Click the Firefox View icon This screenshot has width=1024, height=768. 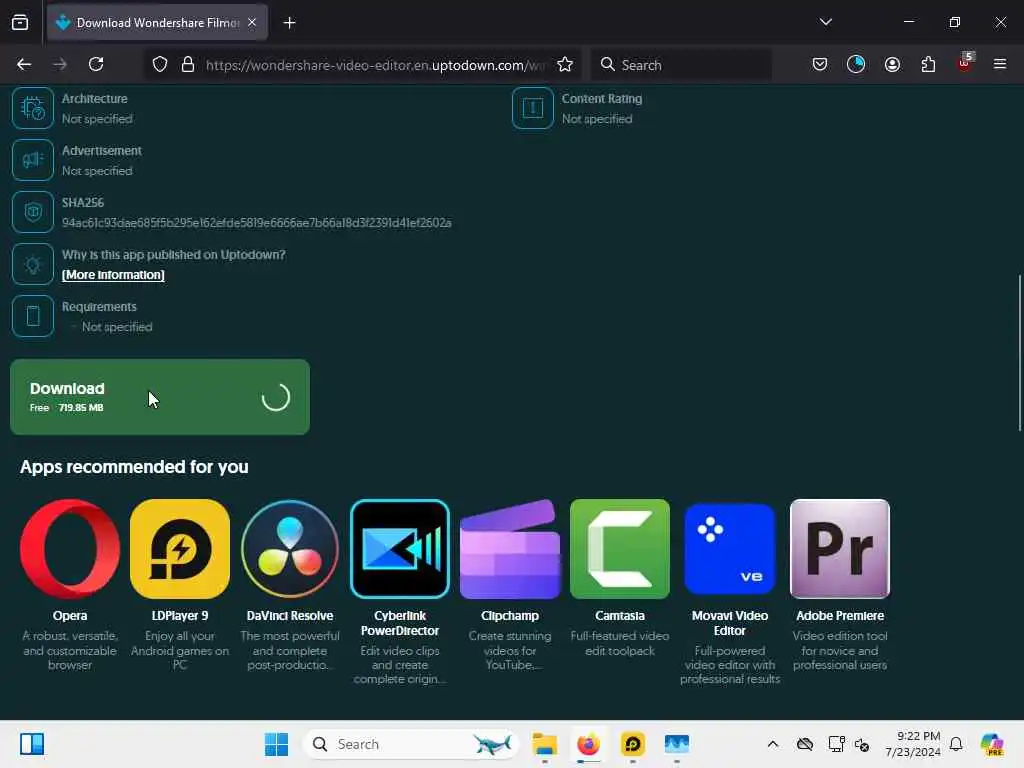tap(20, 22)
